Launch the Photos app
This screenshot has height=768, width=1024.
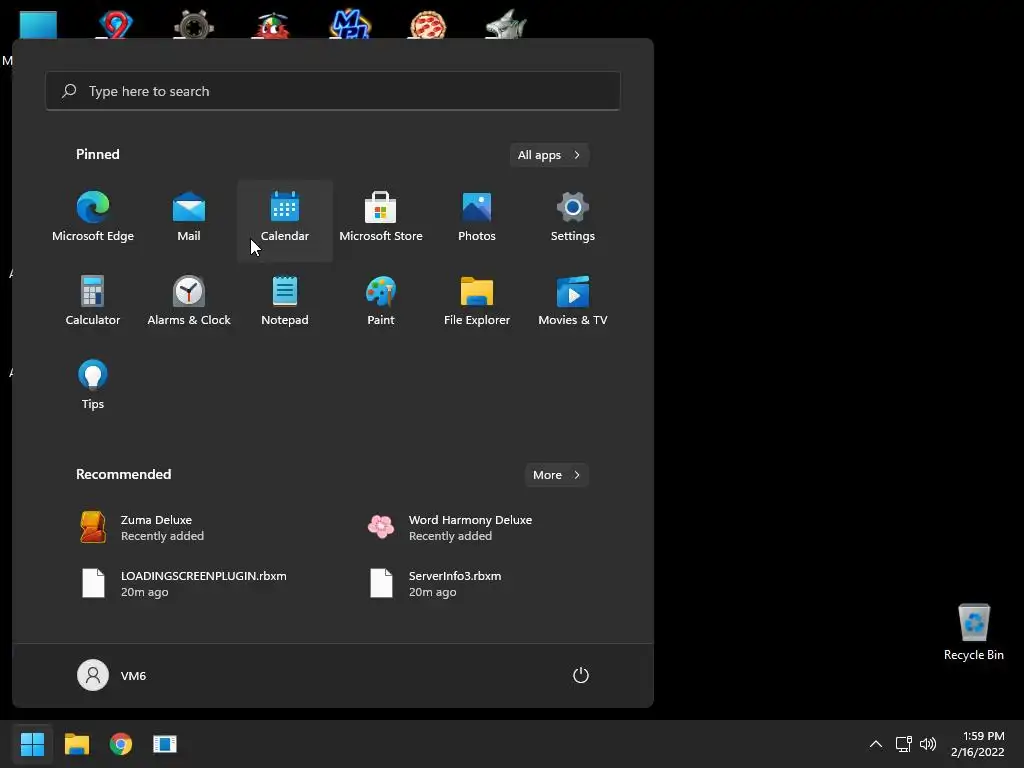click(x=477, y=217)
